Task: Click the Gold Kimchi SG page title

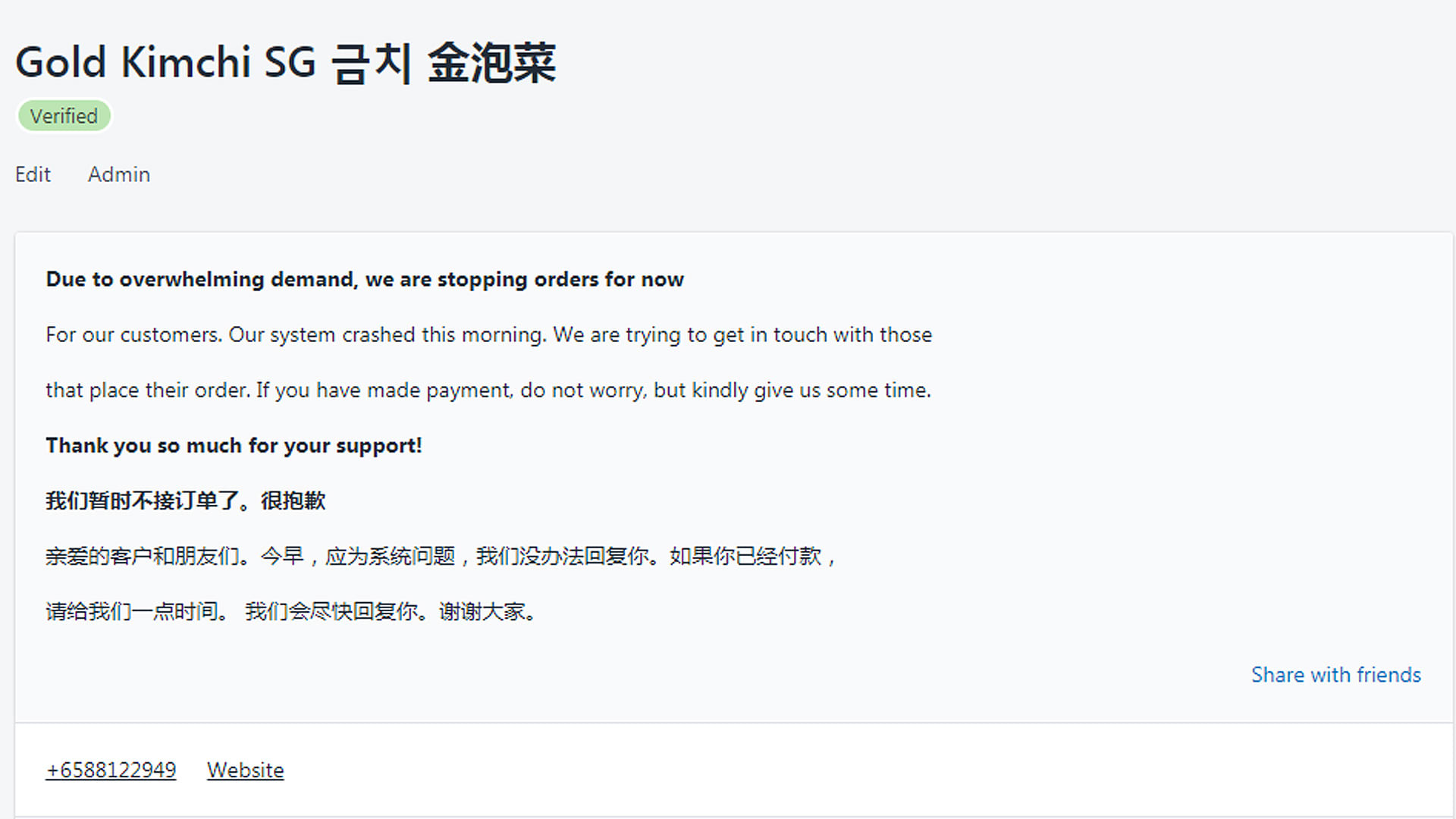Action: (286, 62)
